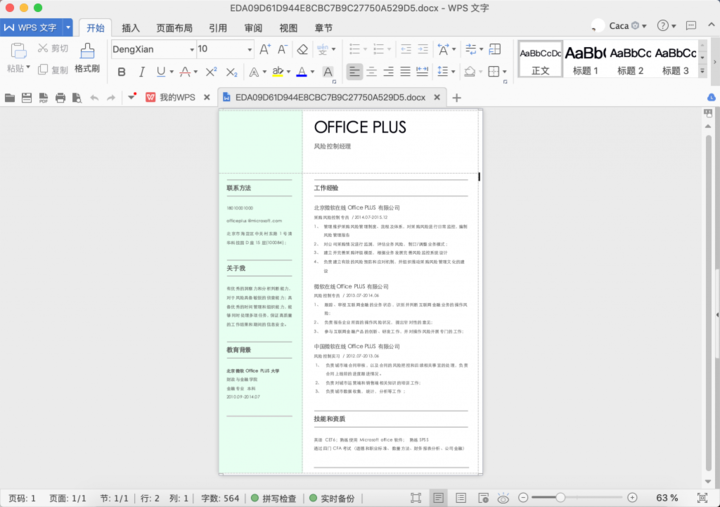Open line spacing options
The image size is (720, 507).
(x=443, y=72)
